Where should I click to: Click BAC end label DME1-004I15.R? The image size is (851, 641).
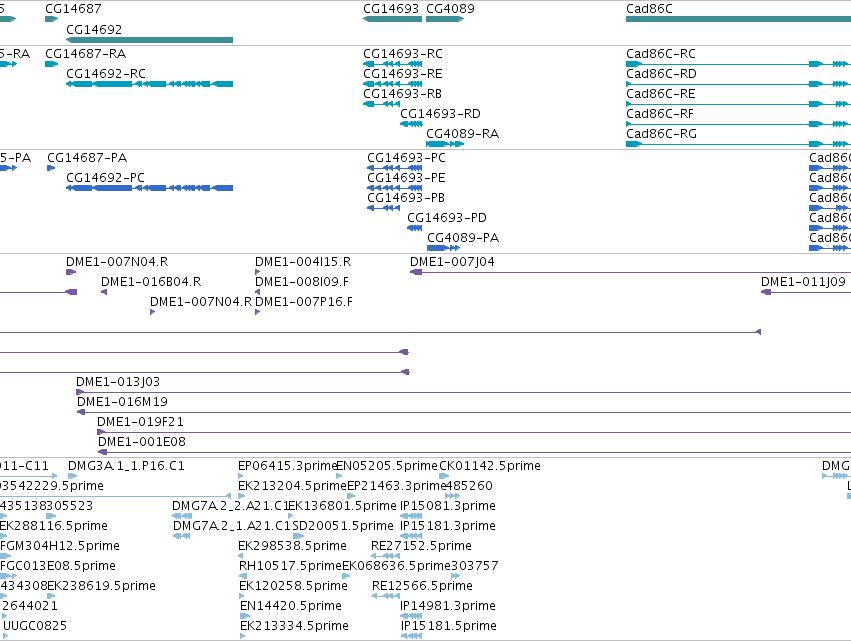[x=303, y=262]
